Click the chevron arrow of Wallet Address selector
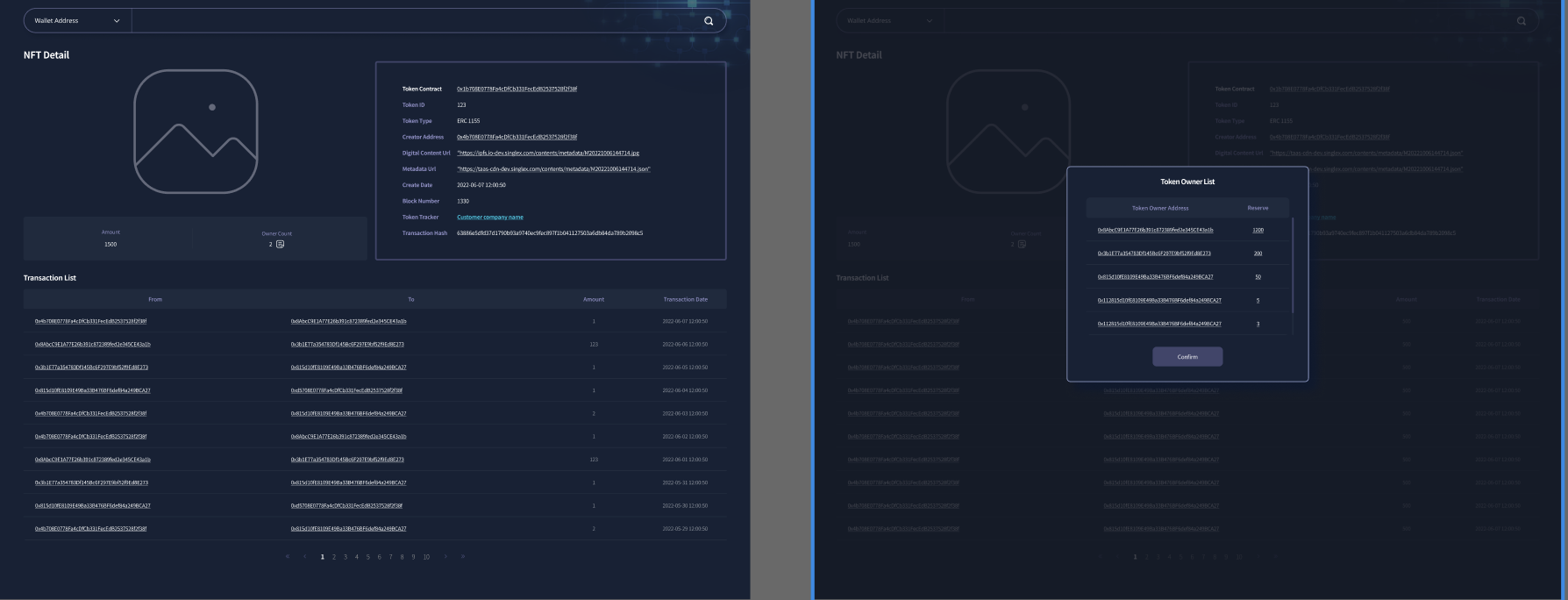 pyautogui.click(x=117, y=21)
